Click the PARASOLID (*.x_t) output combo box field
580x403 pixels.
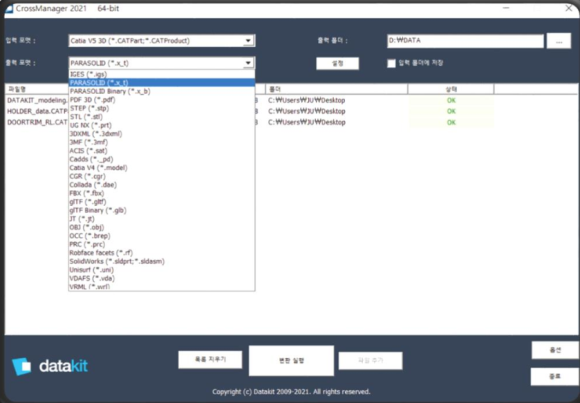coord(162,63)
